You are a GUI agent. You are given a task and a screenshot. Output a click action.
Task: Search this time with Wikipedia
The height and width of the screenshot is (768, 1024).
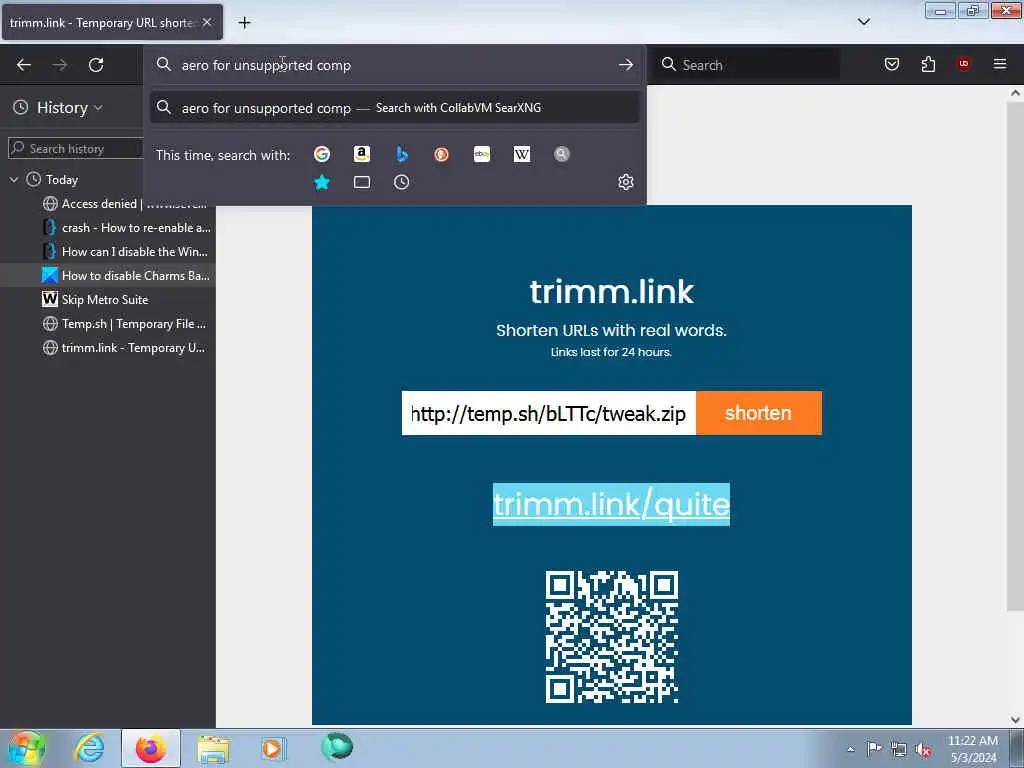click(522, 154)
